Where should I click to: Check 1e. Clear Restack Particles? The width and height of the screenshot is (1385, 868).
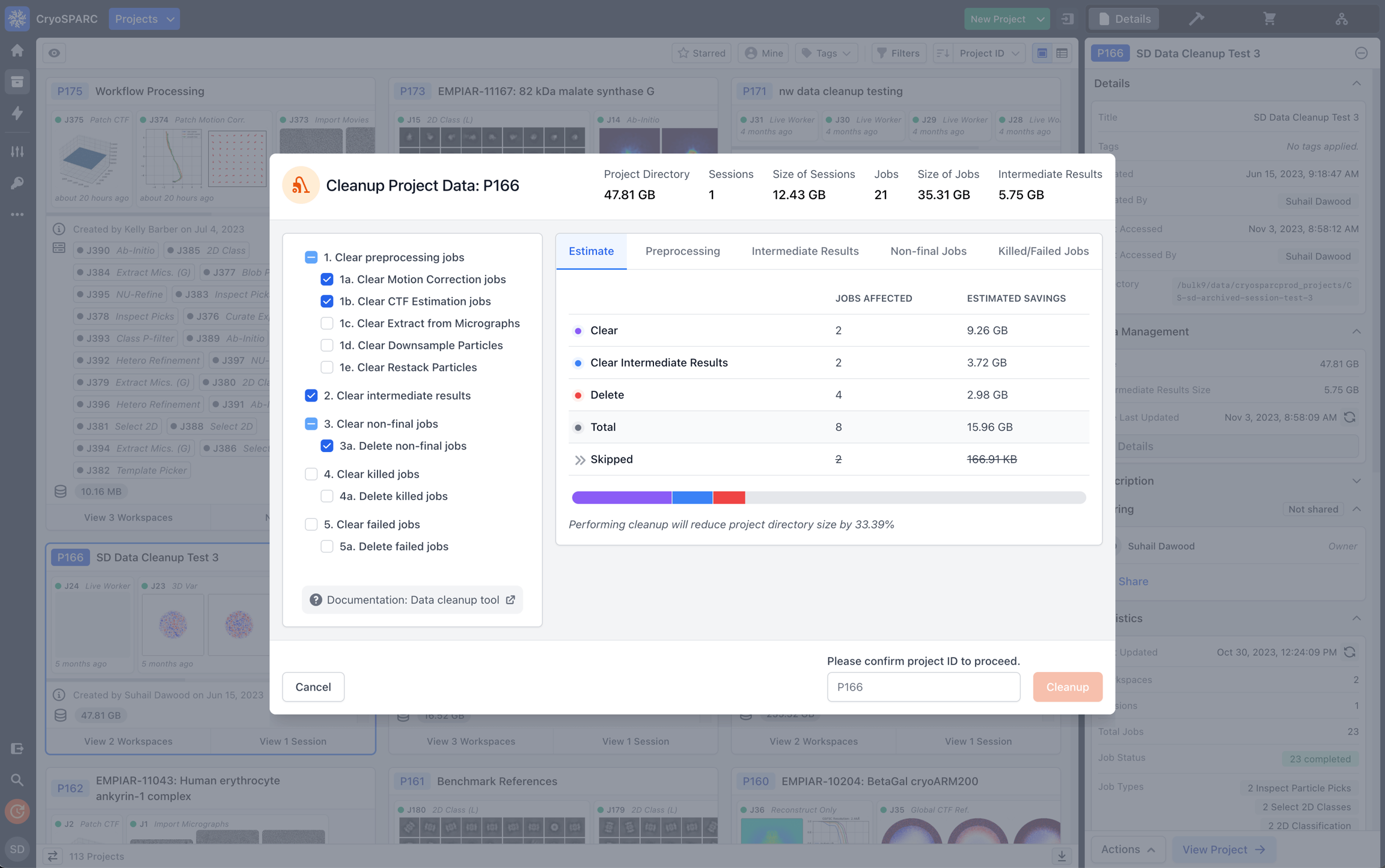(x=327, y=367)
